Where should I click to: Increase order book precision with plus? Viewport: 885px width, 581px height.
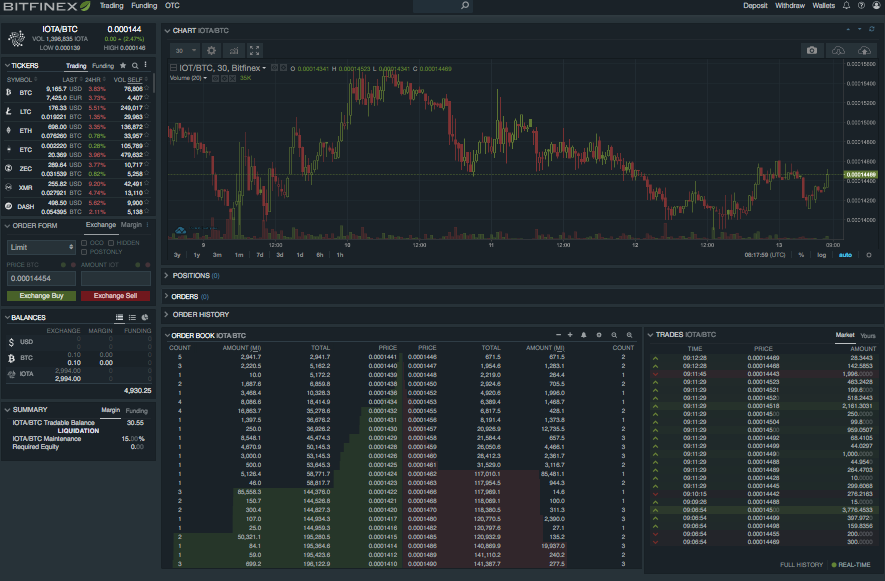point(570,335)
